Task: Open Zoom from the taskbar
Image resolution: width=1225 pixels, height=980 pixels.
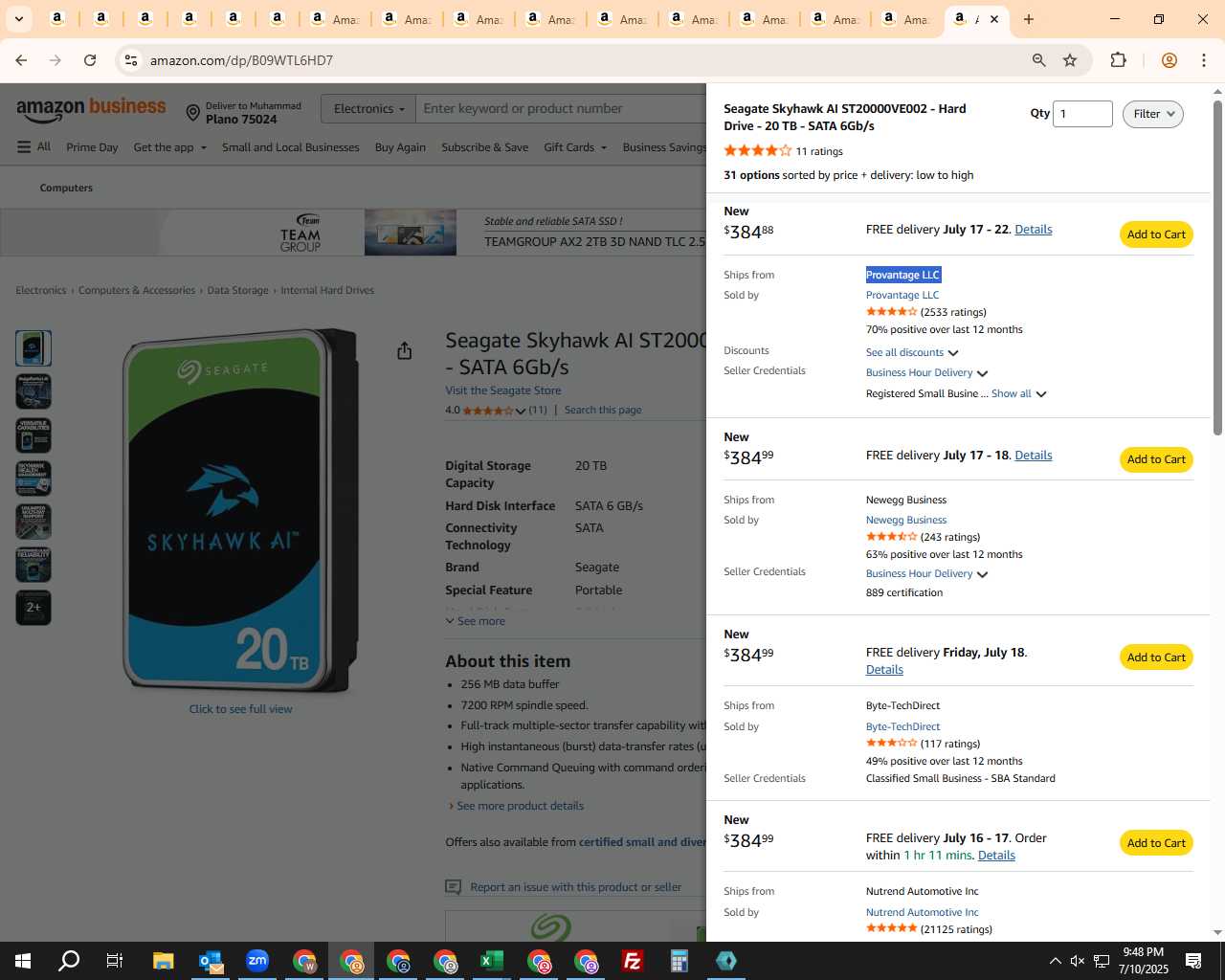Action: coord(257,961)
